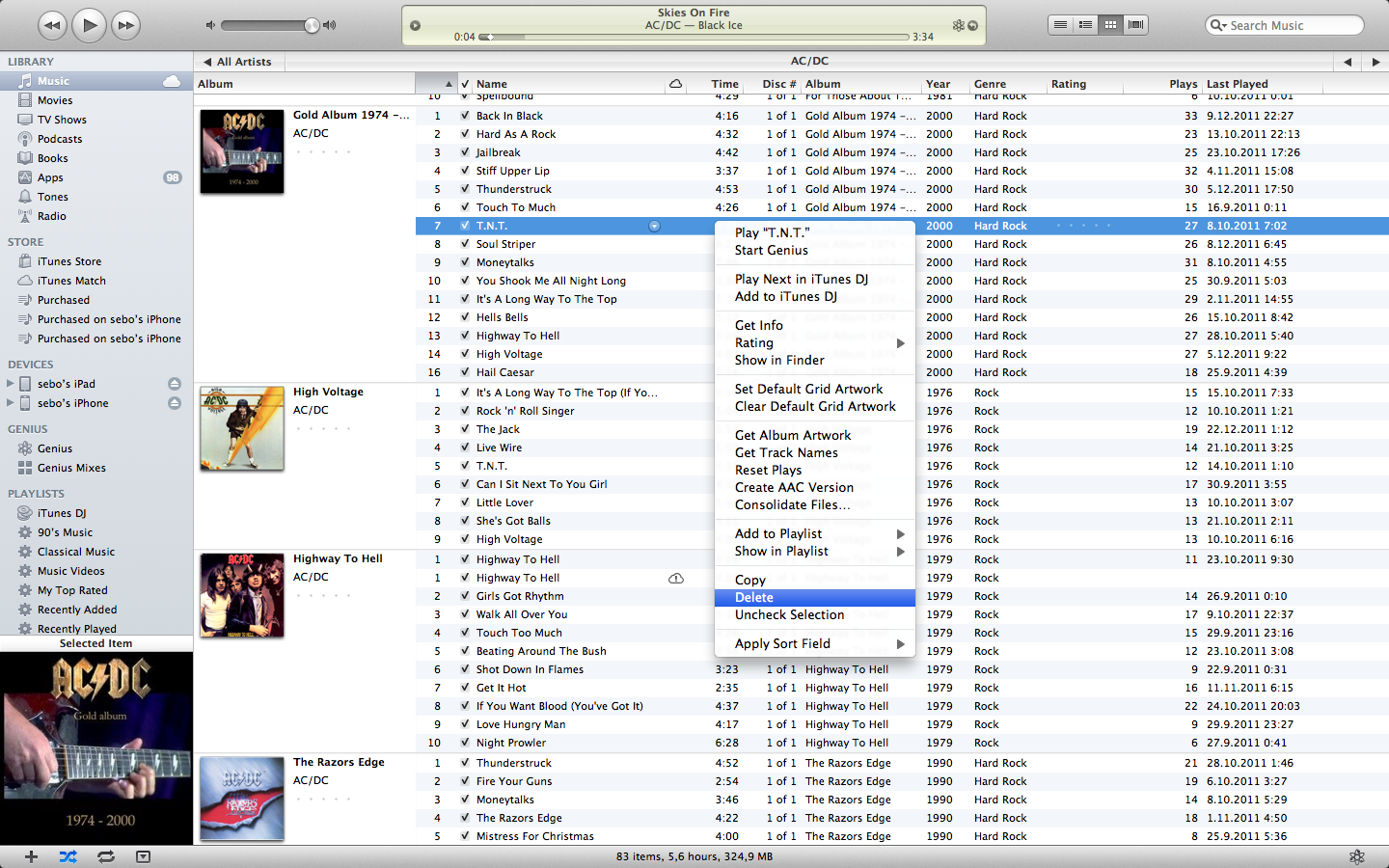The height and width of the screenshot is (868, 1389).
Task: Select Create AAC Version
Action: (815, 488)
